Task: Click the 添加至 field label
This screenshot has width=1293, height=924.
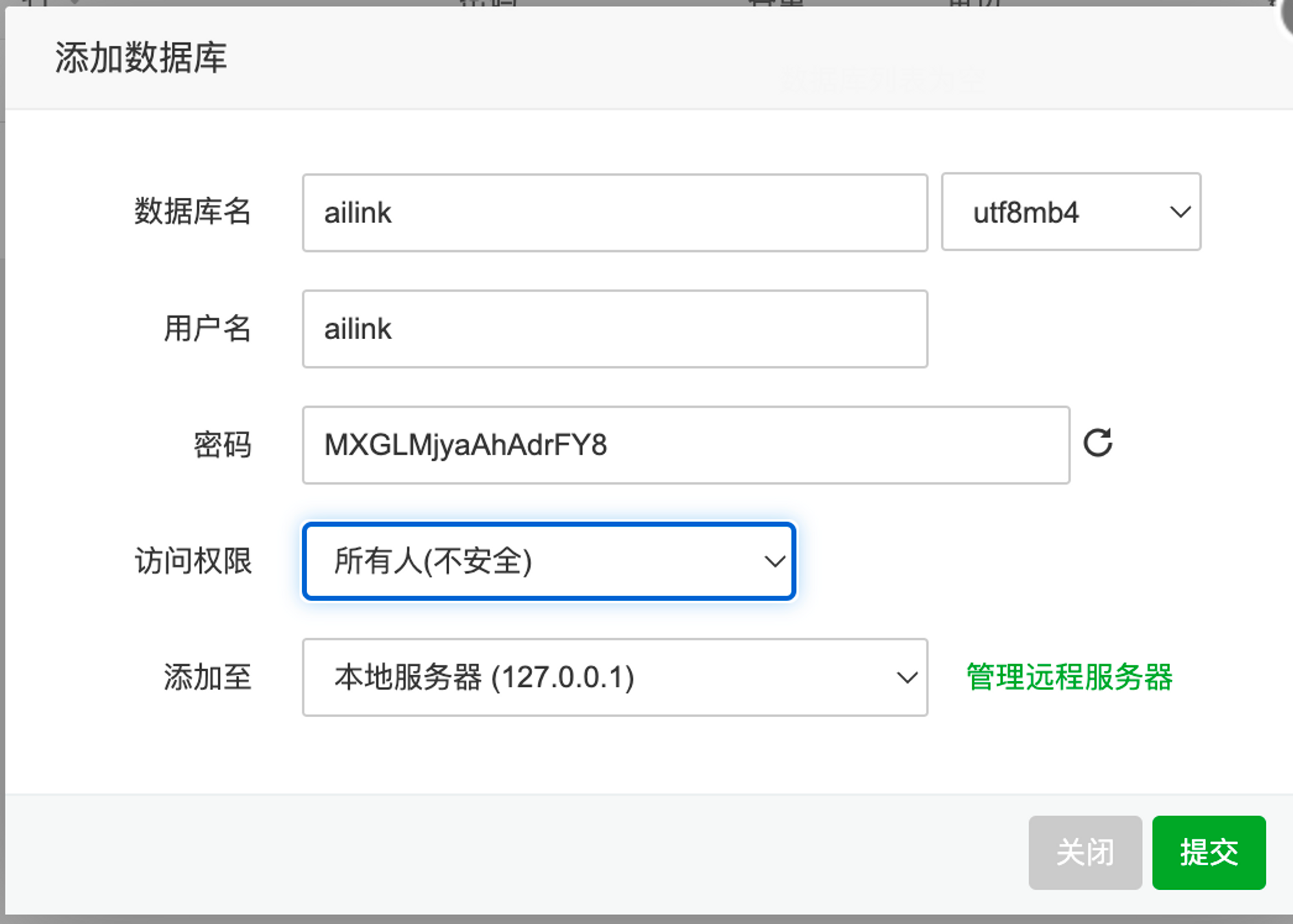Action: 207,677
